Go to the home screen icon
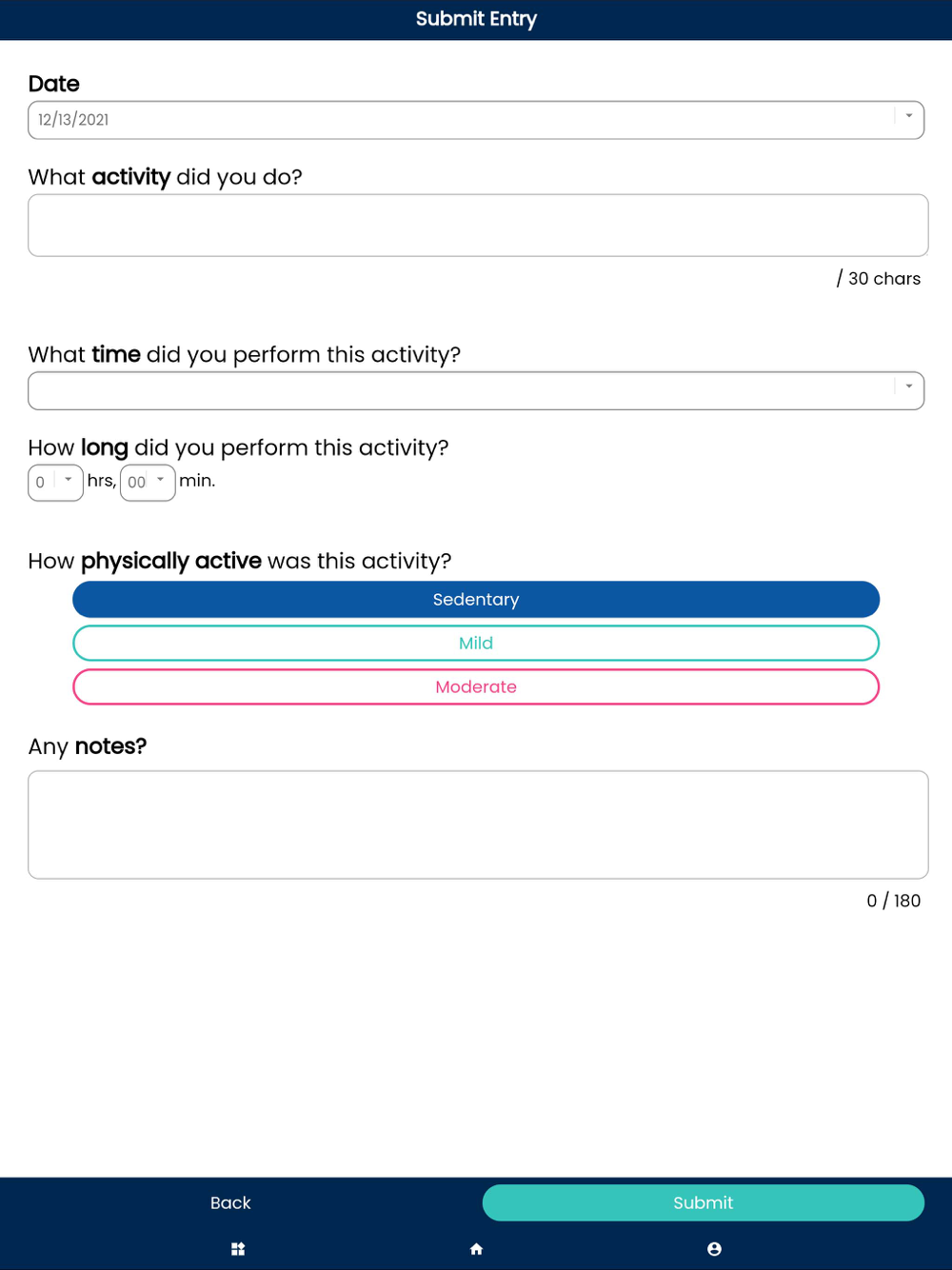Screen dimensions: 952x1270 [x=476, y=1249]
